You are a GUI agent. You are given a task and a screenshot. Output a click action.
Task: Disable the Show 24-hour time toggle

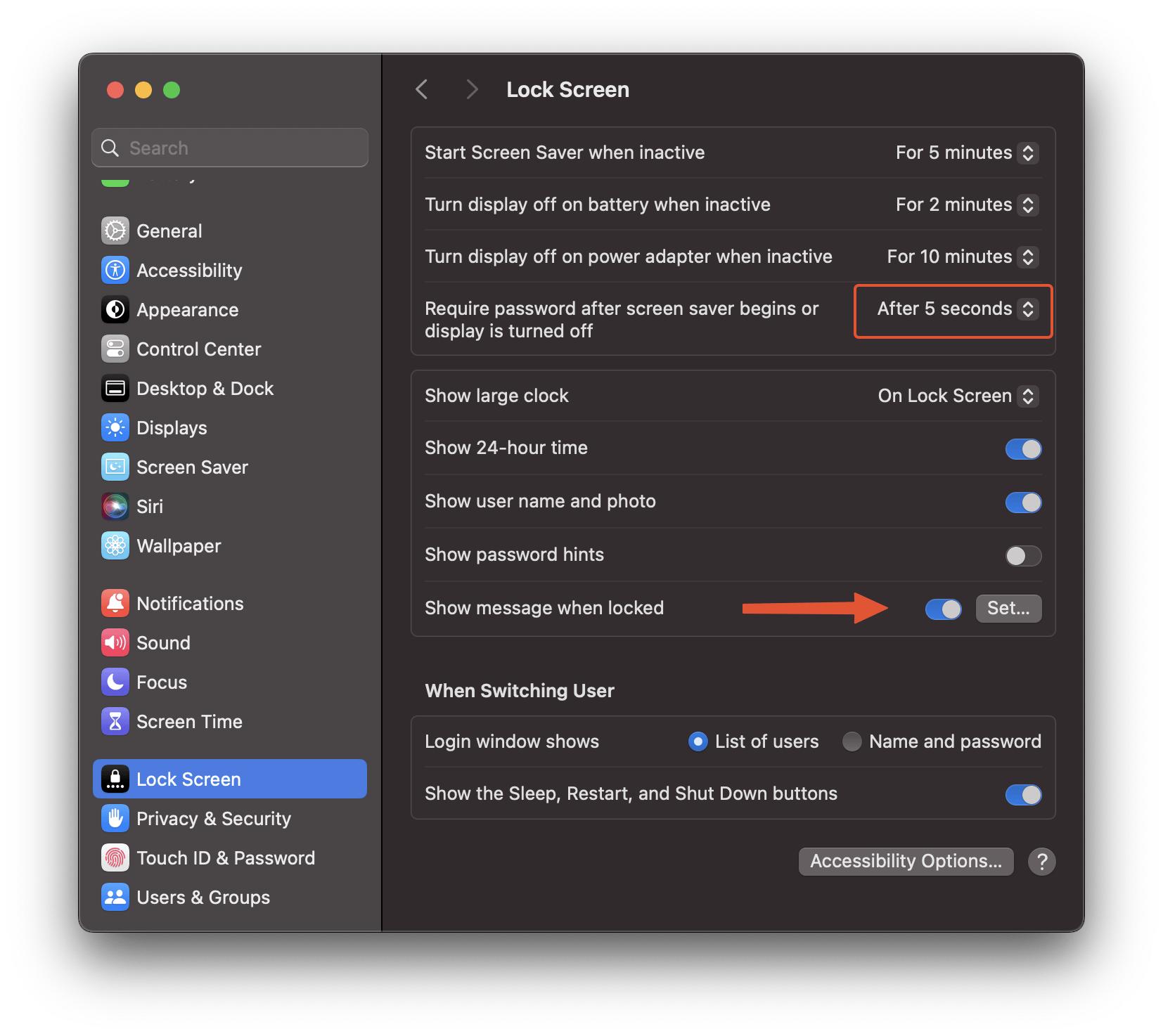click(1023, 449)
